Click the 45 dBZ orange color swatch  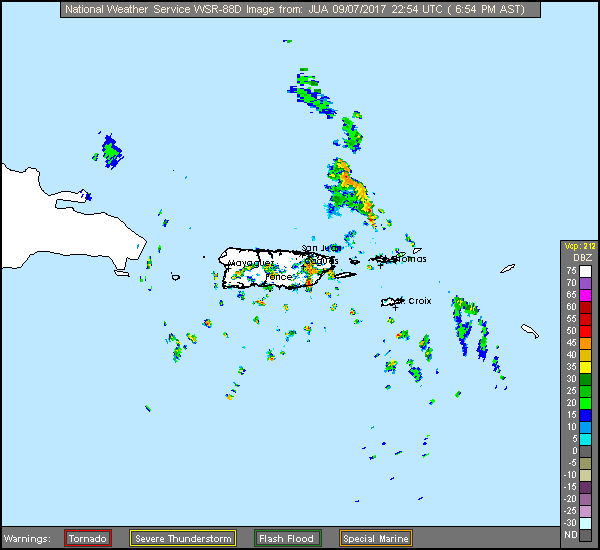coord(585,343)
